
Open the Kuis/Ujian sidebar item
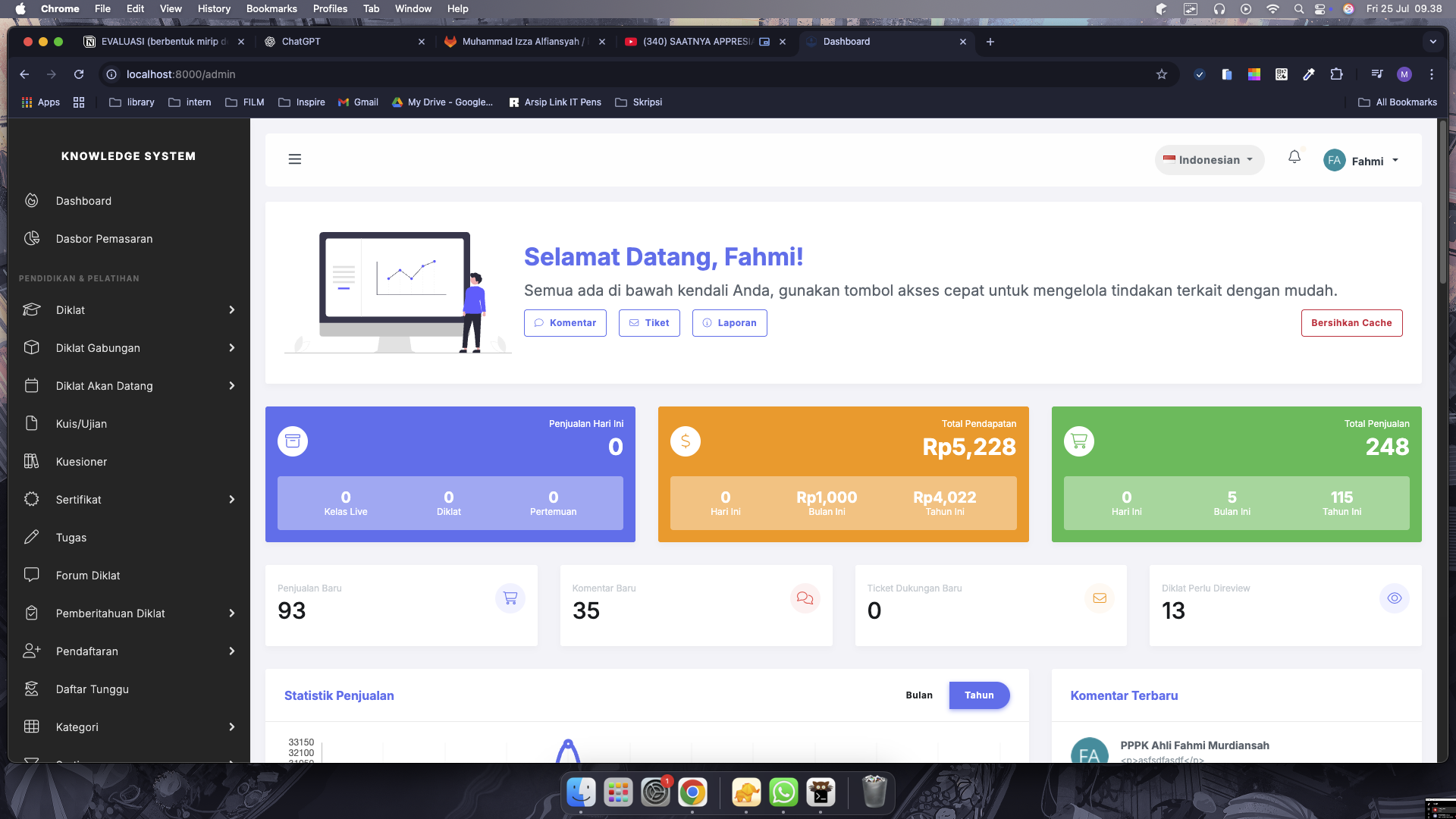click(81, 424)
